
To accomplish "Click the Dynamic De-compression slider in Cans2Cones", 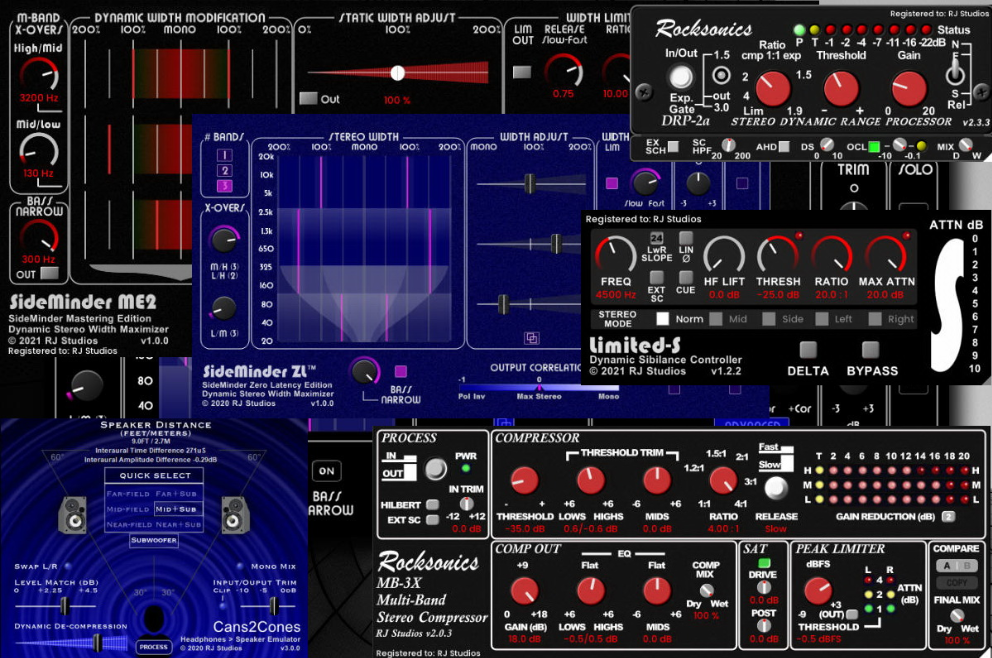I will (x=97, y=643).
